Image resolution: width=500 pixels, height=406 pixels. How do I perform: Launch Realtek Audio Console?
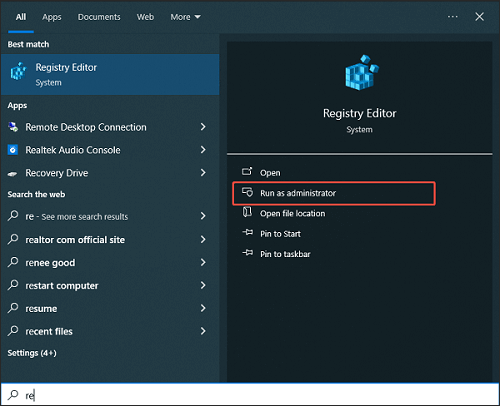(73, 150)
